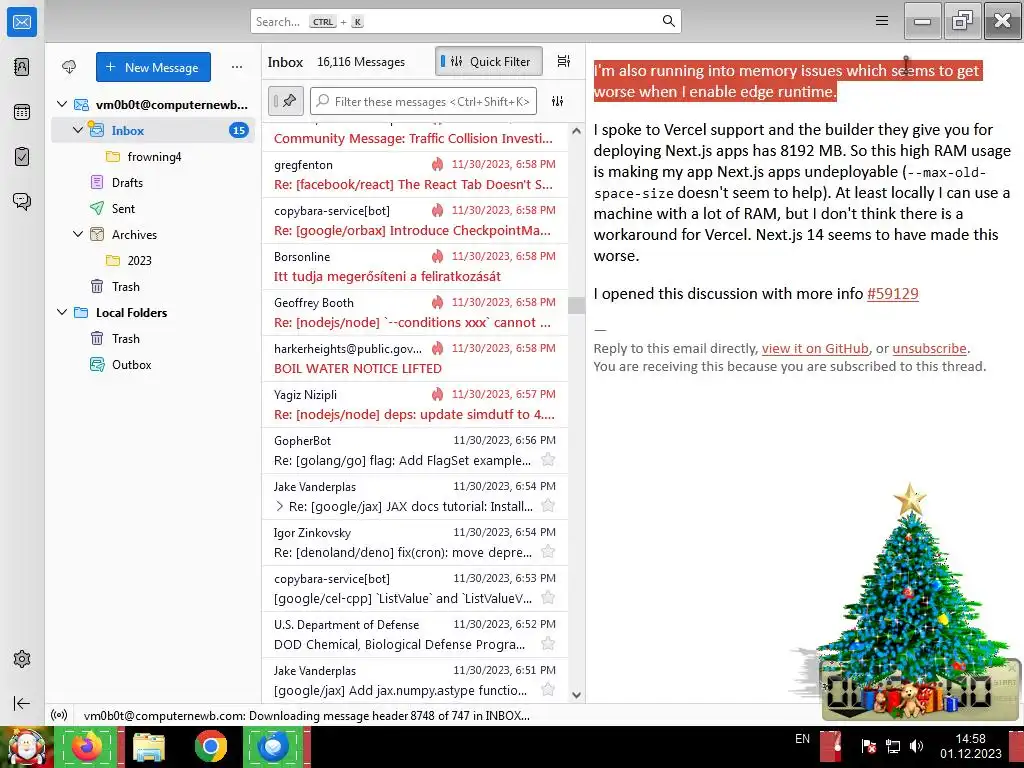Open Firefox from the taskbar

(x=87, y=746)
